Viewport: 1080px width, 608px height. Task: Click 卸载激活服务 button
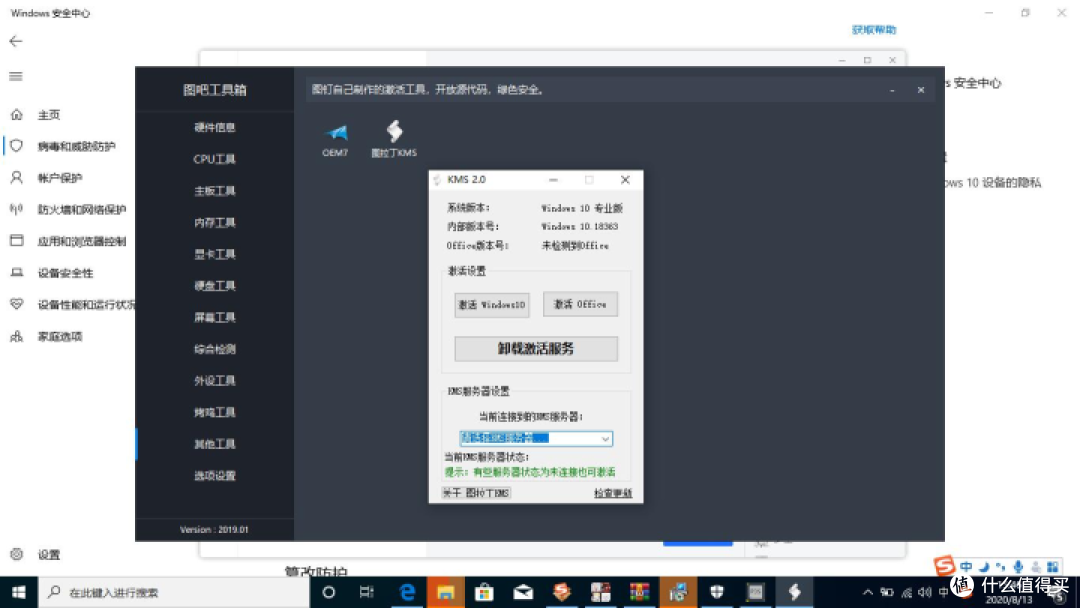[x=536, y=348]
